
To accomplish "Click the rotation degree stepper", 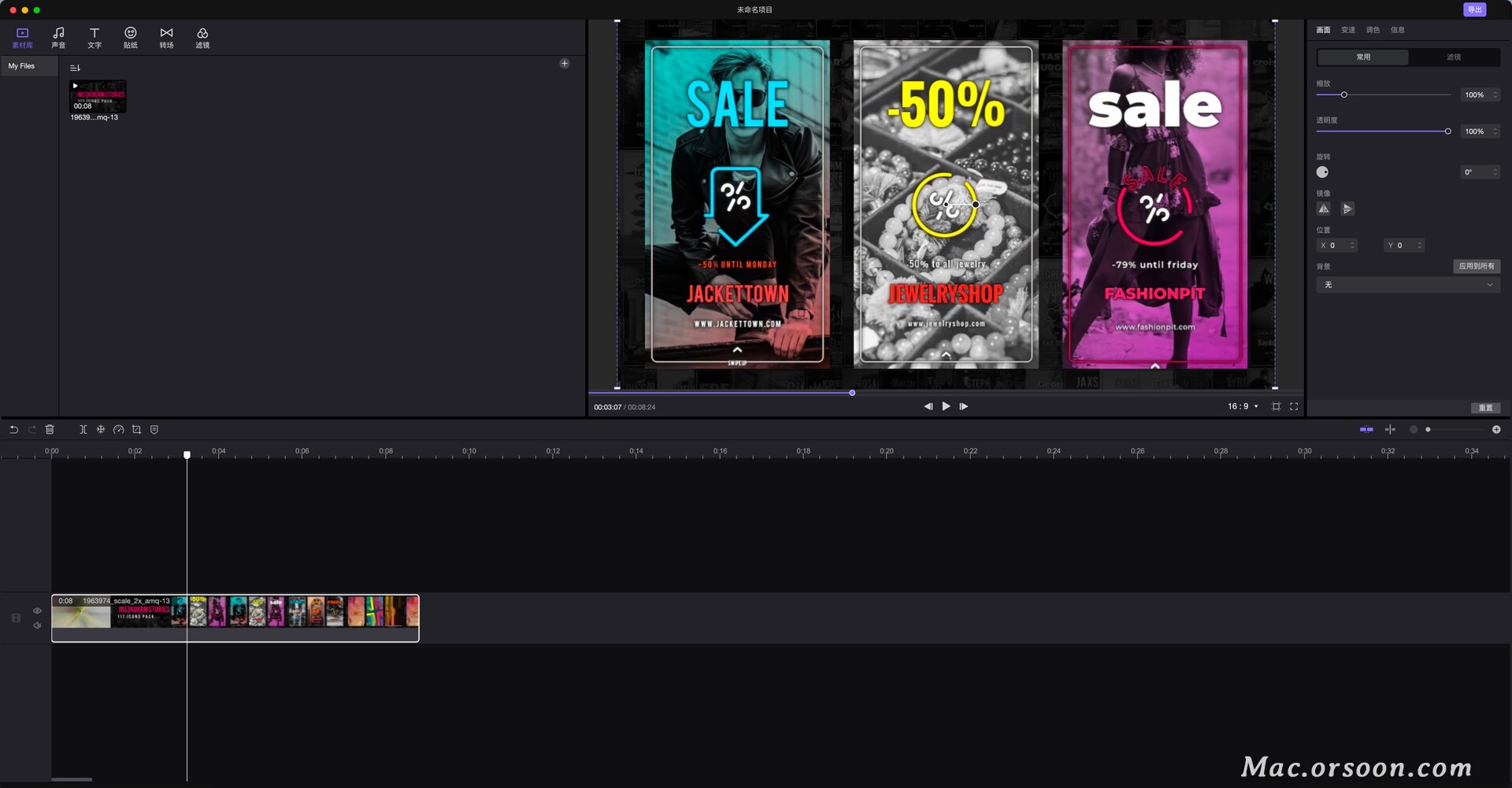I will point(1495,172).
